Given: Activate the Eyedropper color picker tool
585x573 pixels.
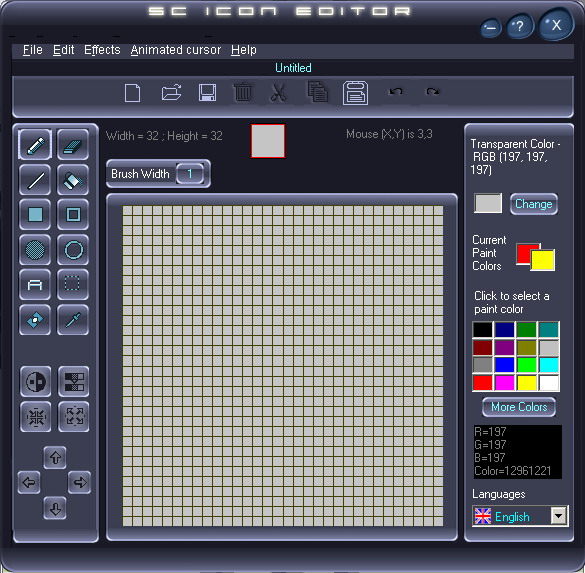Looking at the screenshot, I should (x=73, y=320).
